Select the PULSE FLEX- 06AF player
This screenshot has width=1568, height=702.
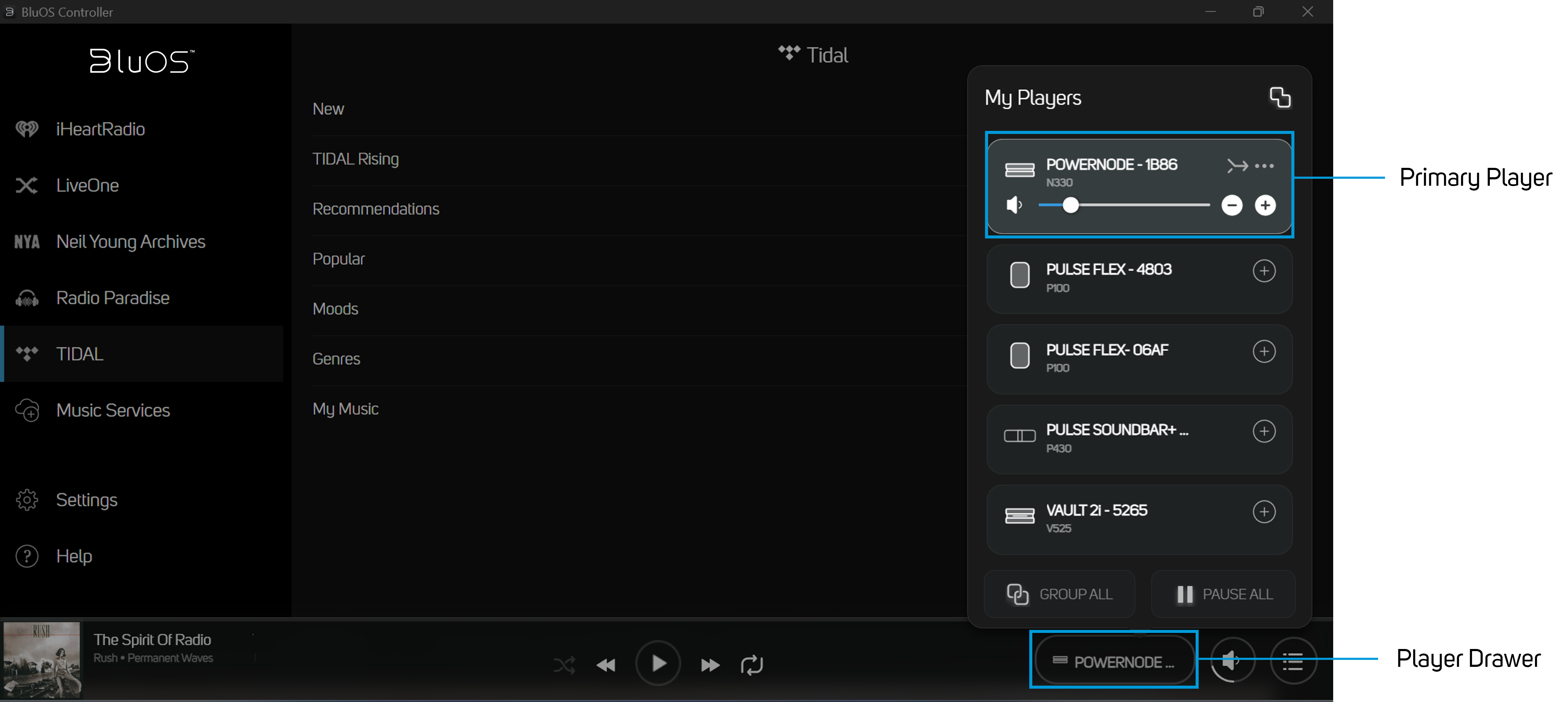1139,359
